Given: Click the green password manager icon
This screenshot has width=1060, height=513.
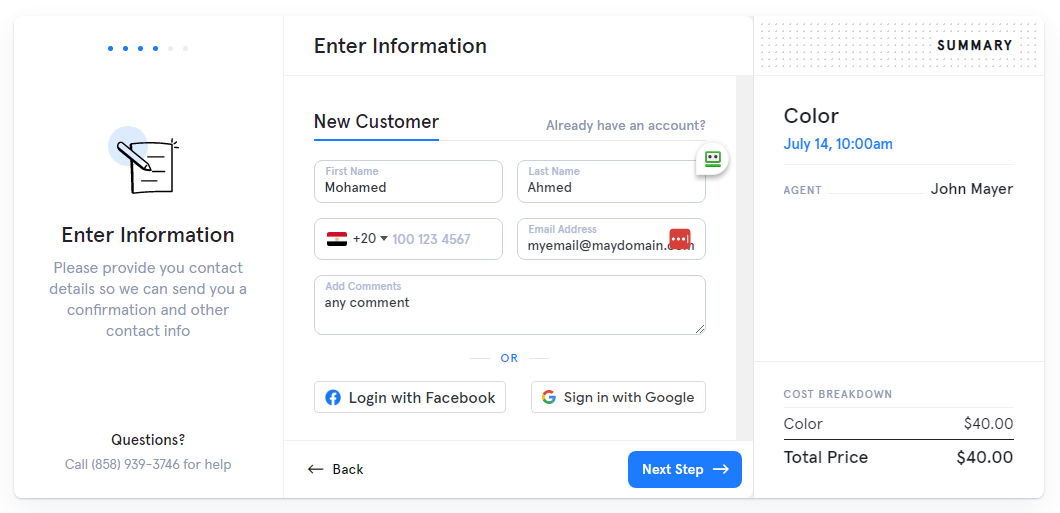Looking at the screenshot, I should (x=712, y=159).
